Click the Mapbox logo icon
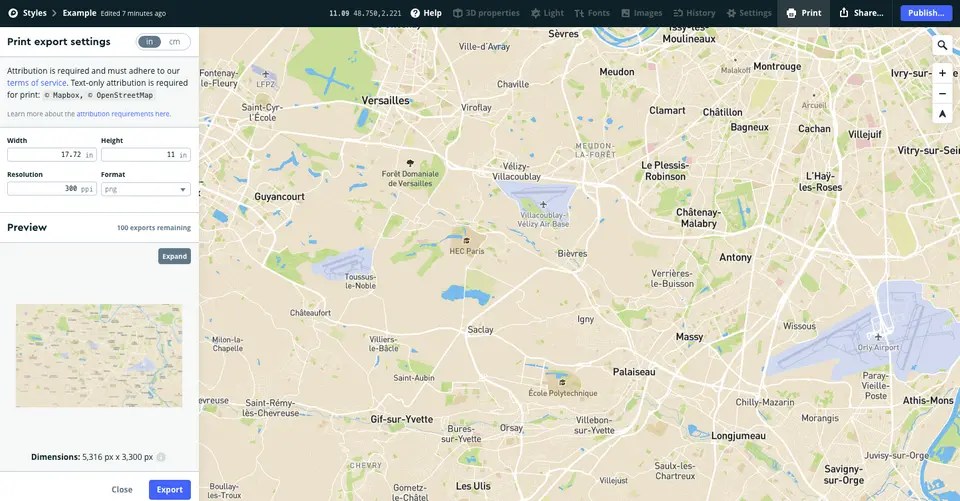The image size is (960, 501). (12, 13)
